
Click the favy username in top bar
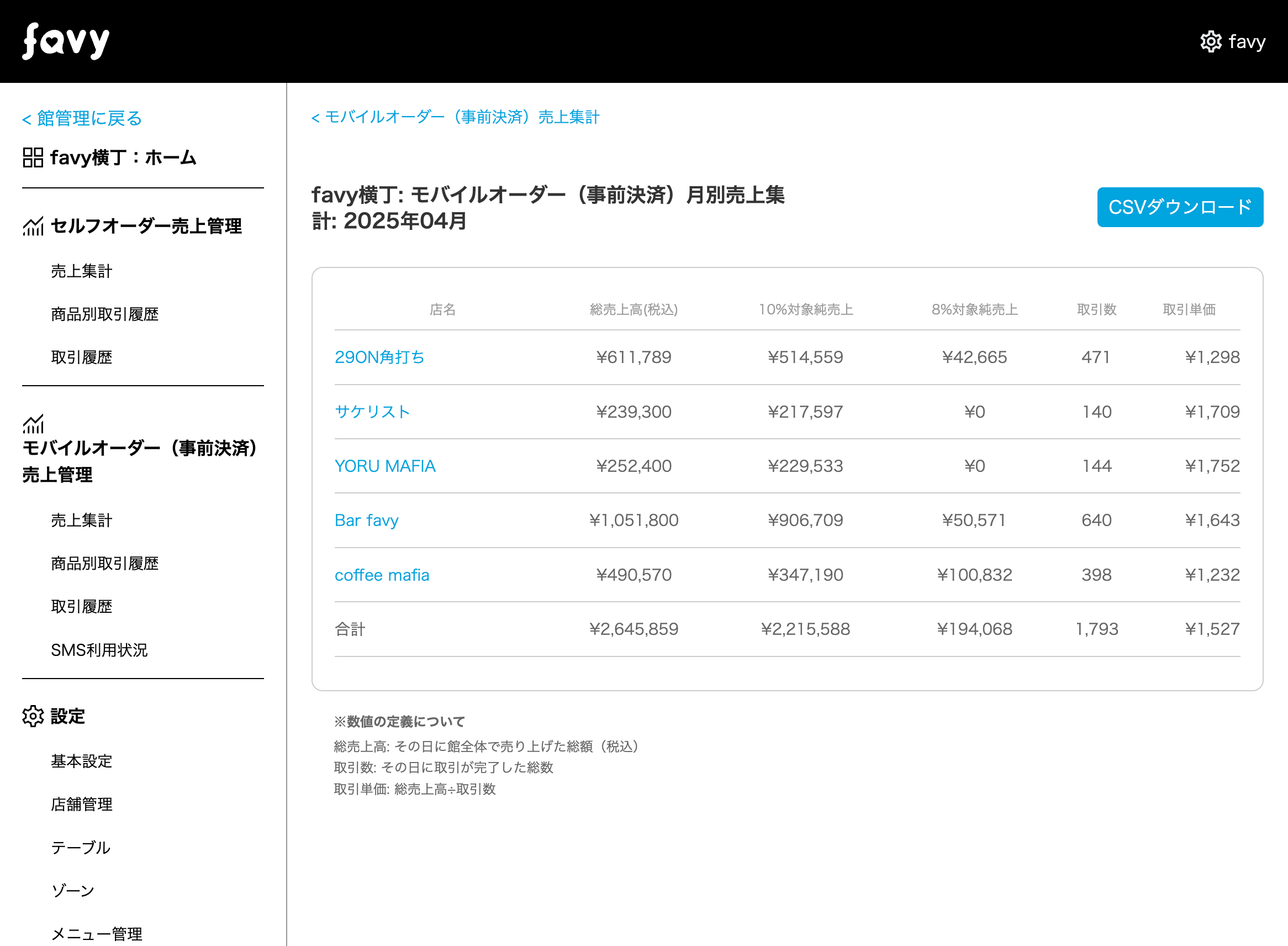tap(1247, 42)
